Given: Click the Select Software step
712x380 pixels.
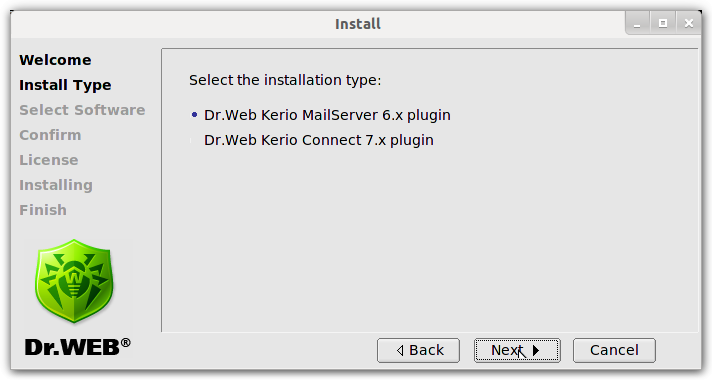Looking at the screenshot, I should click(82, 110).
